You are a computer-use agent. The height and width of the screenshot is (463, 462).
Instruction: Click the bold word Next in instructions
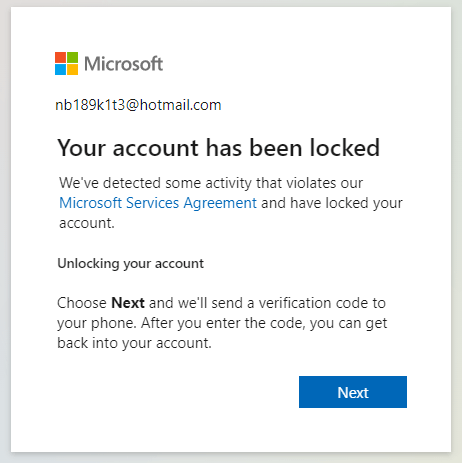click(128, 303)
